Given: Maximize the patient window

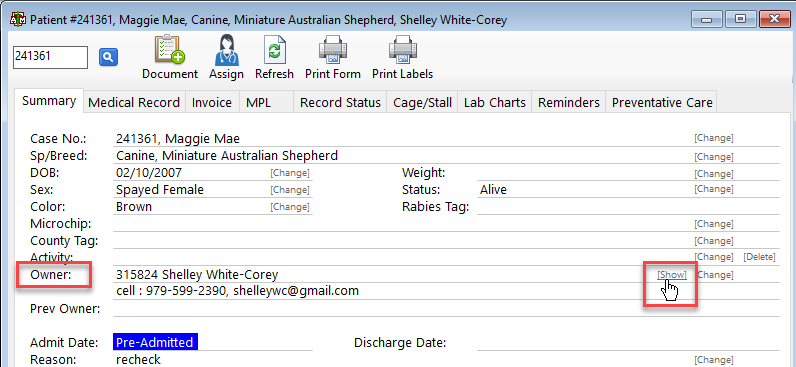Looking at the screenshot, I should tap(740, 19).
